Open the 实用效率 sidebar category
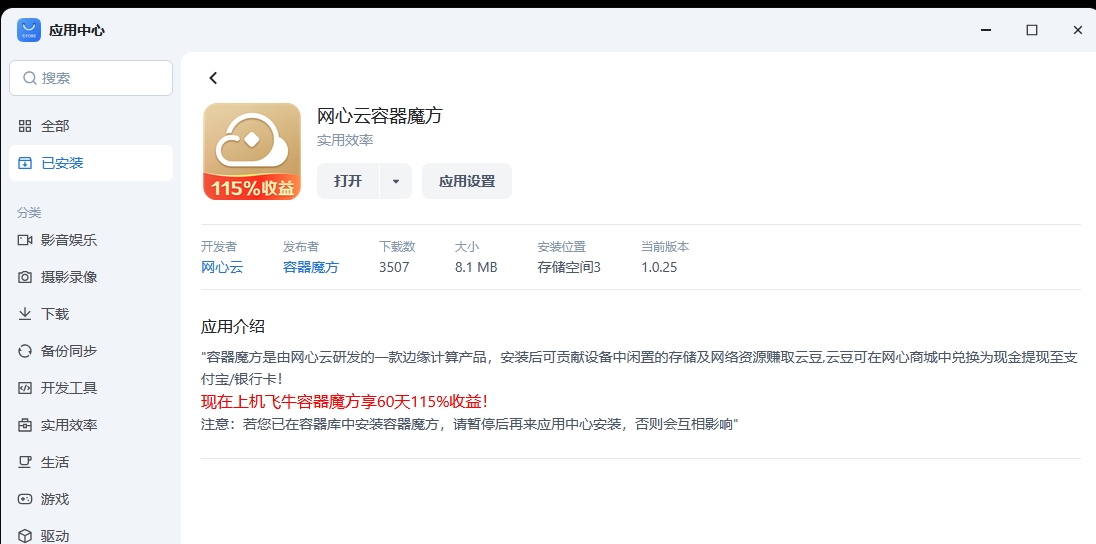The image size is (1096, 544). [x=91, y=425]
